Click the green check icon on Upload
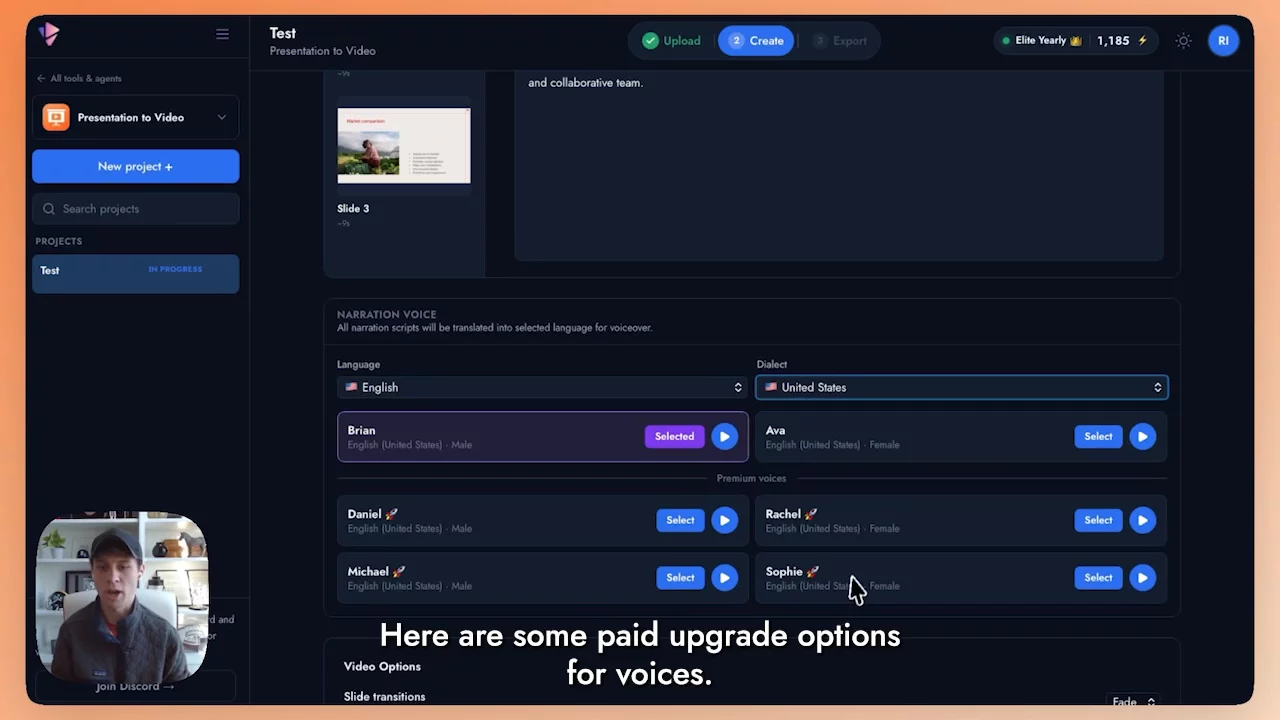1280x720 pixels. 651,41
